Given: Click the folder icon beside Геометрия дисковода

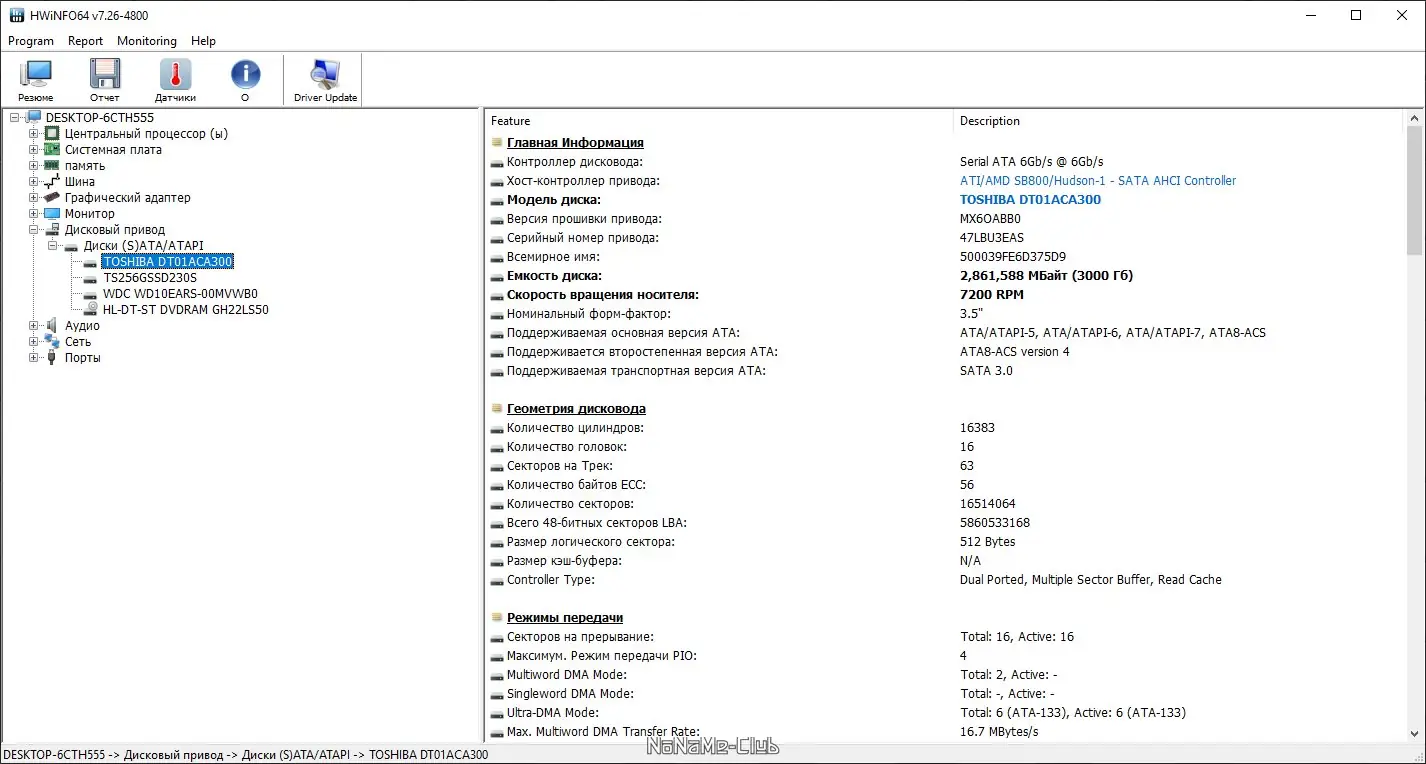Looking at the screenshot, I should tap(497, 408).
